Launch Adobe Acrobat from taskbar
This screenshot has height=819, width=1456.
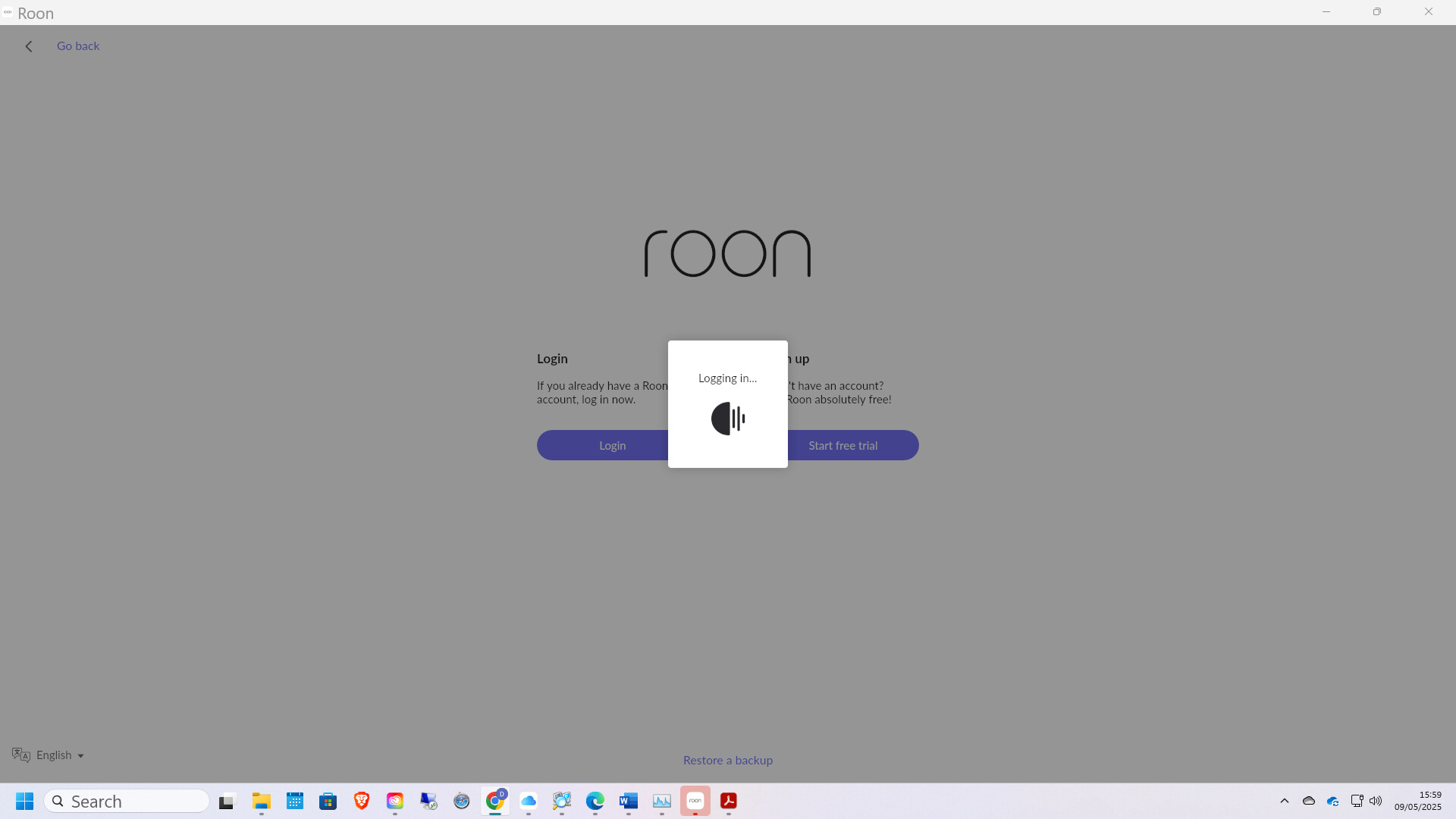(x=729, y=801)
